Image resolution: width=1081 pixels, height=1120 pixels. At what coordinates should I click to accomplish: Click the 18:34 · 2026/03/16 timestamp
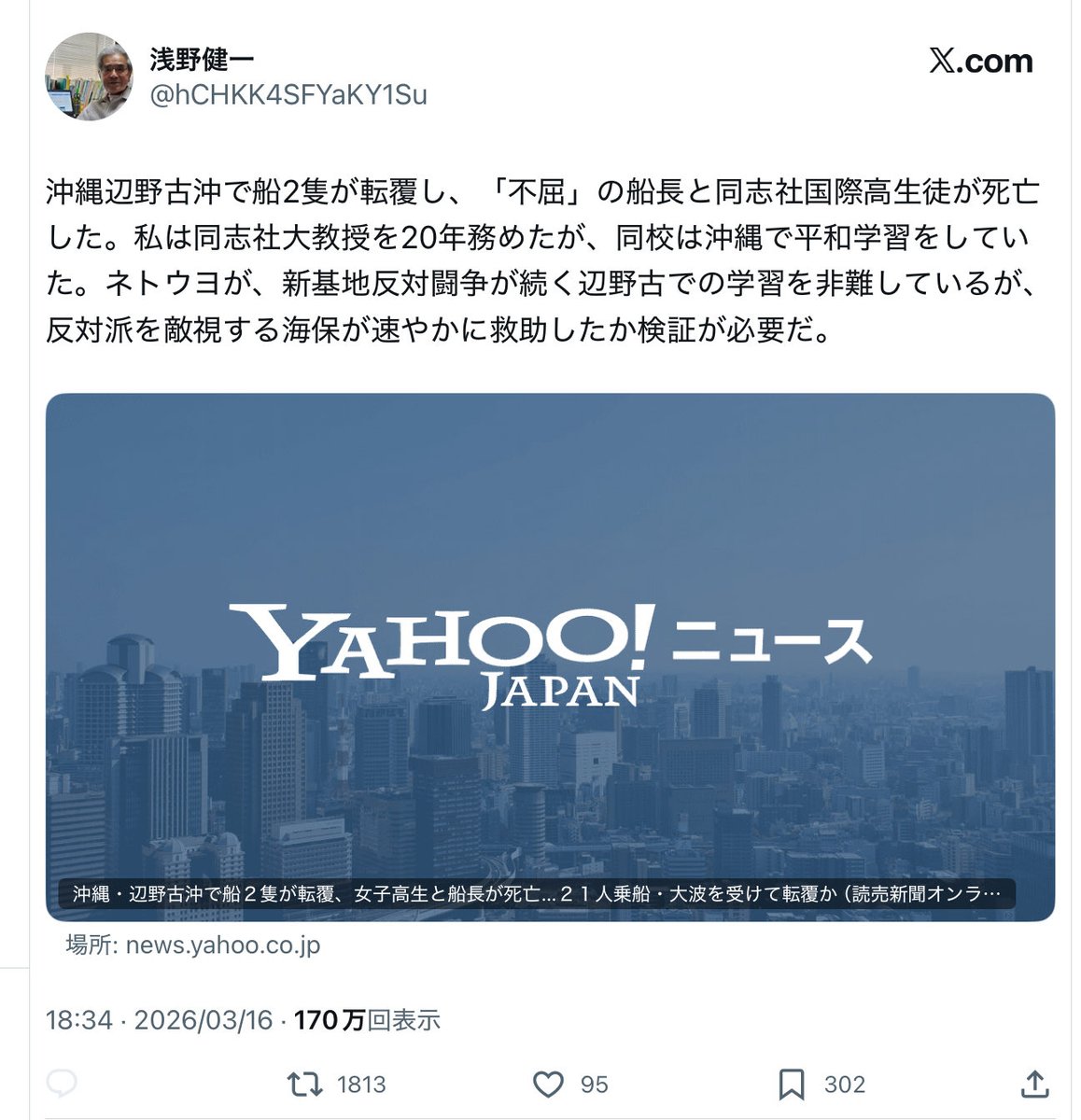[159, 1020]
